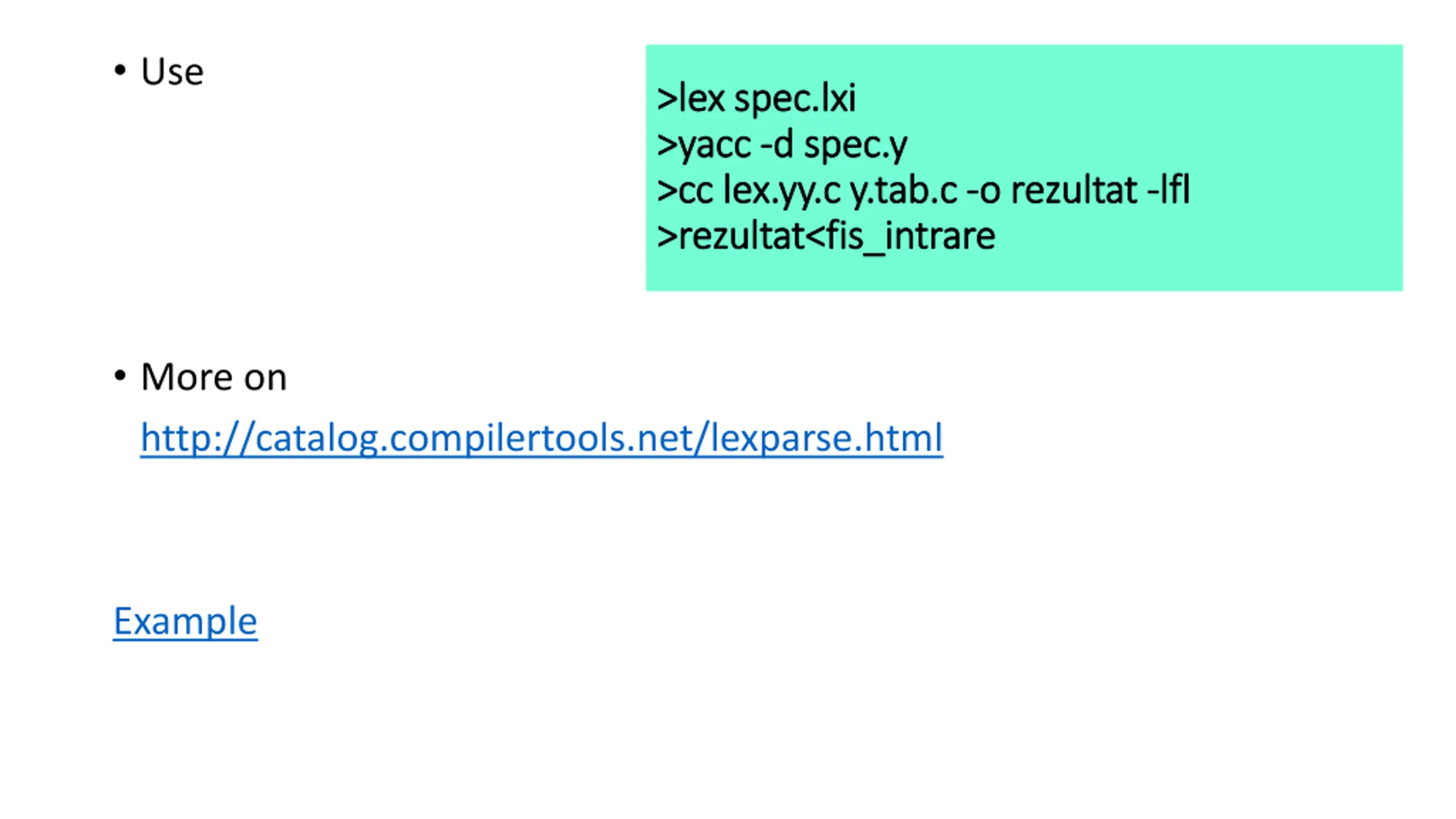Click 'fis_intrare' in the last command

(910, 237)
